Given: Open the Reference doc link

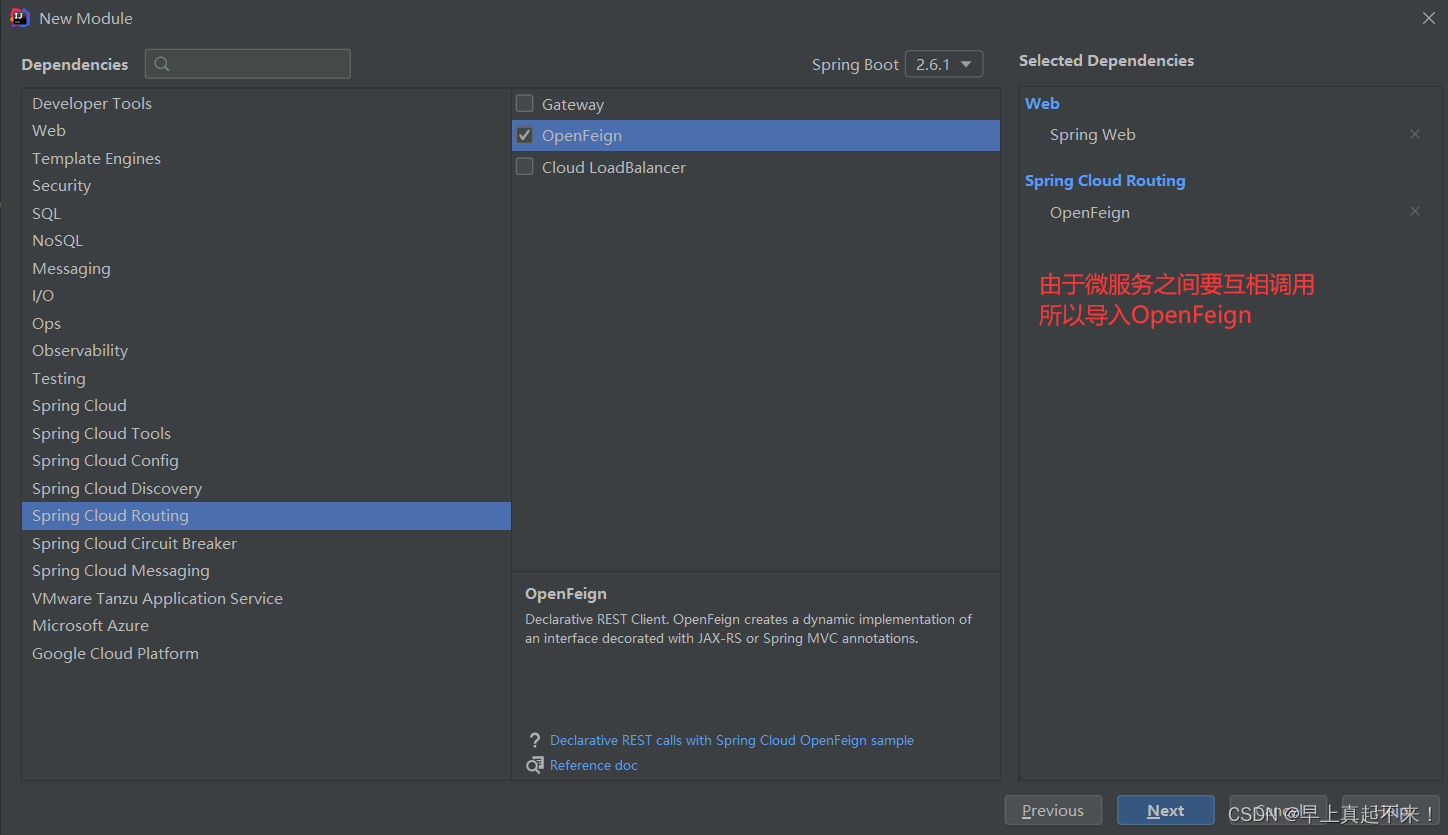Looking at the screenshot, I should pyautogui.click(x=594, y=765).
